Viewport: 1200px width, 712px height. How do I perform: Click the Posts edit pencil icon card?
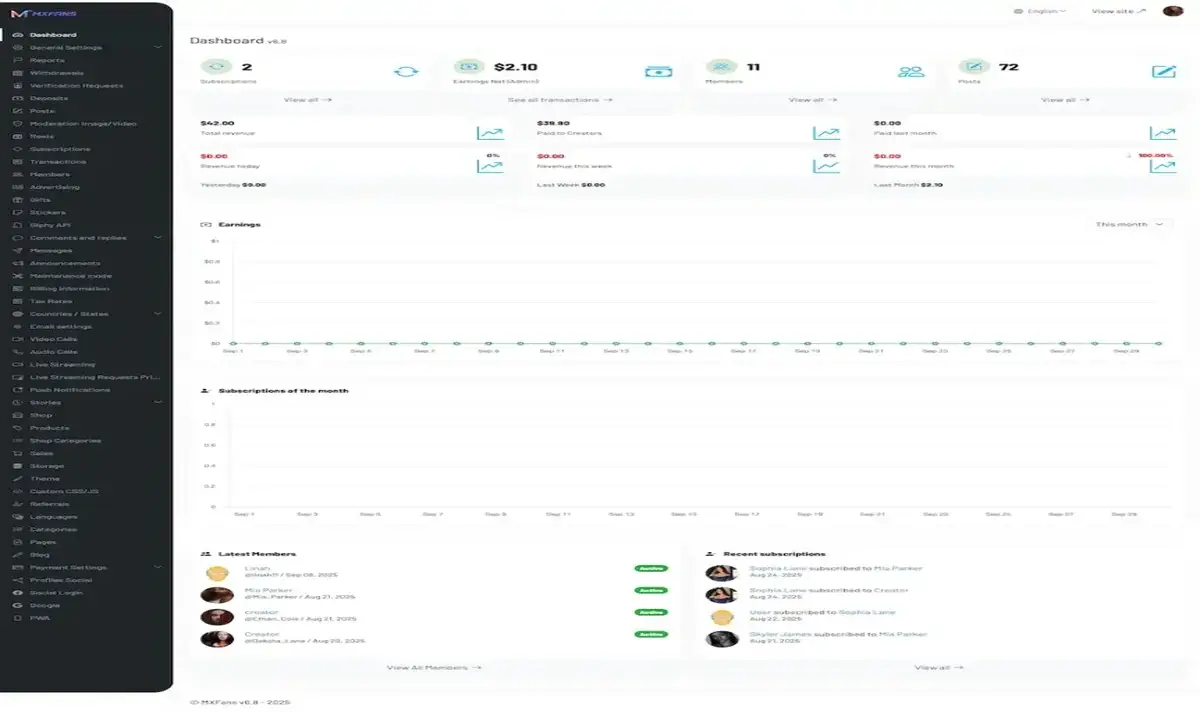pos(1163,72)
